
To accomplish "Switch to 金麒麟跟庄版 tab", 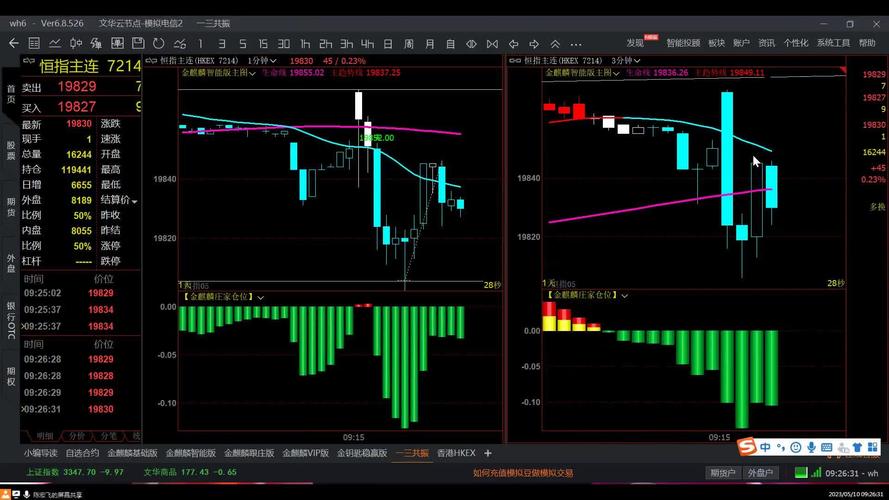I will pyautogui.click(x=249, y=453).
